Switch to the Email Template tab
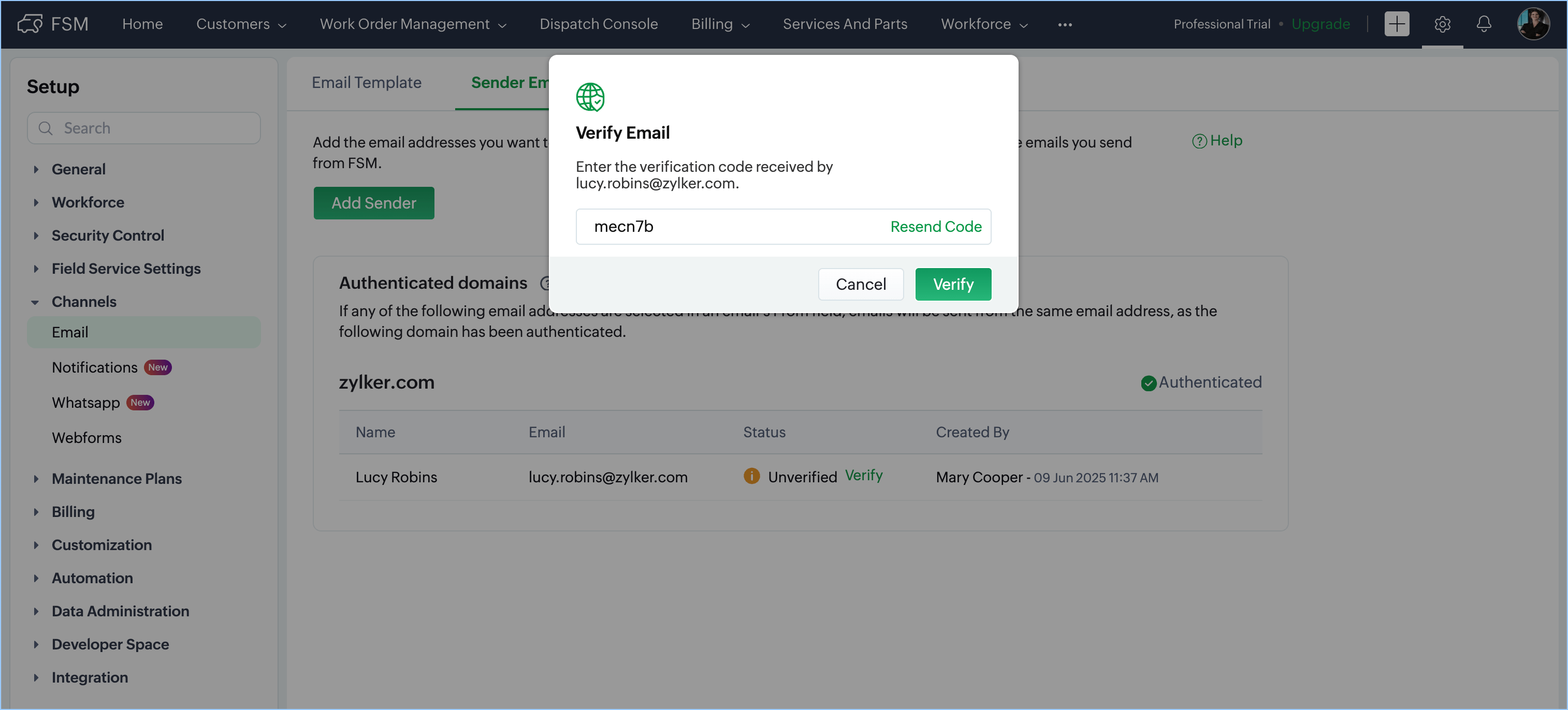Image resolution: width=1568 pixels, height=710 pixels. tap(367, 82)
